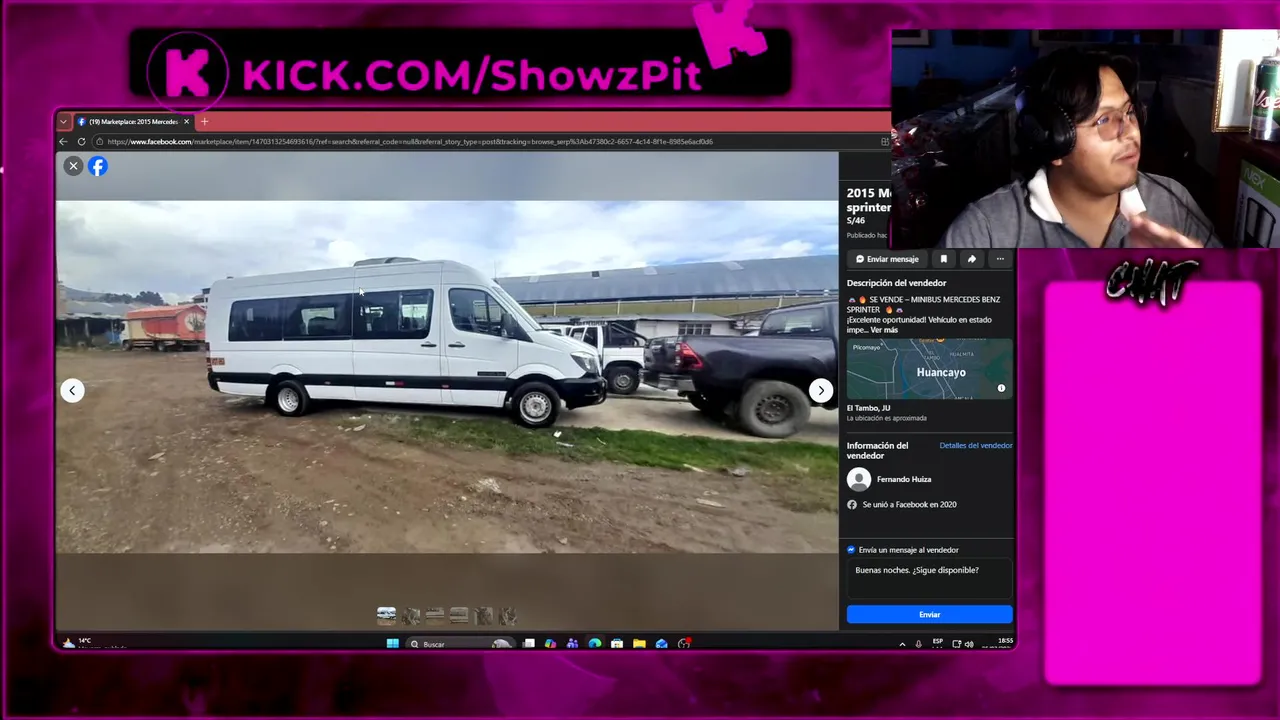
Task: Select the fifth photo thumbnail
Action: 483,615
